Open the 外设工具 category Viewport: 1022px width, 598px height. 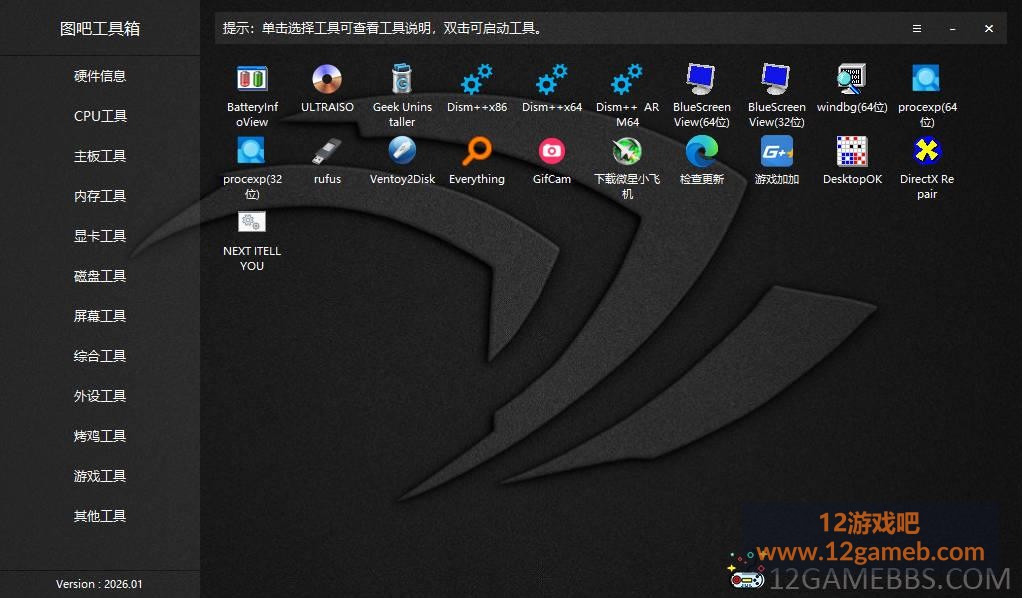click(100, 396)
